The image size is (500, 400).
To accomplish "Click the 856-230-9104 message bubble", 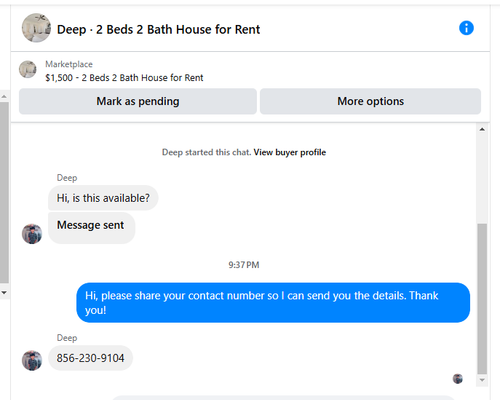I will coord(90,358).
